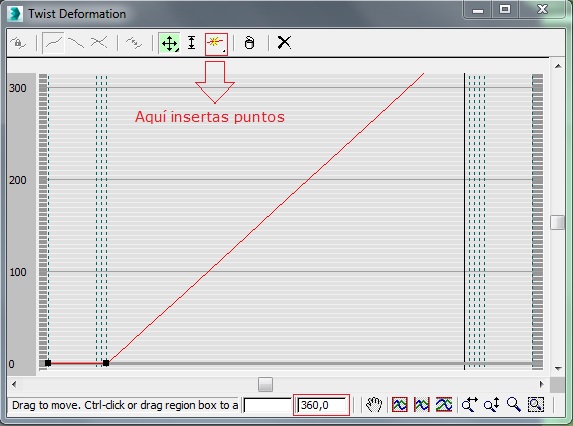Select the Display XY Axes curve button
The image size is (573, 426).
pyautogui.click(x=99, y=43)
